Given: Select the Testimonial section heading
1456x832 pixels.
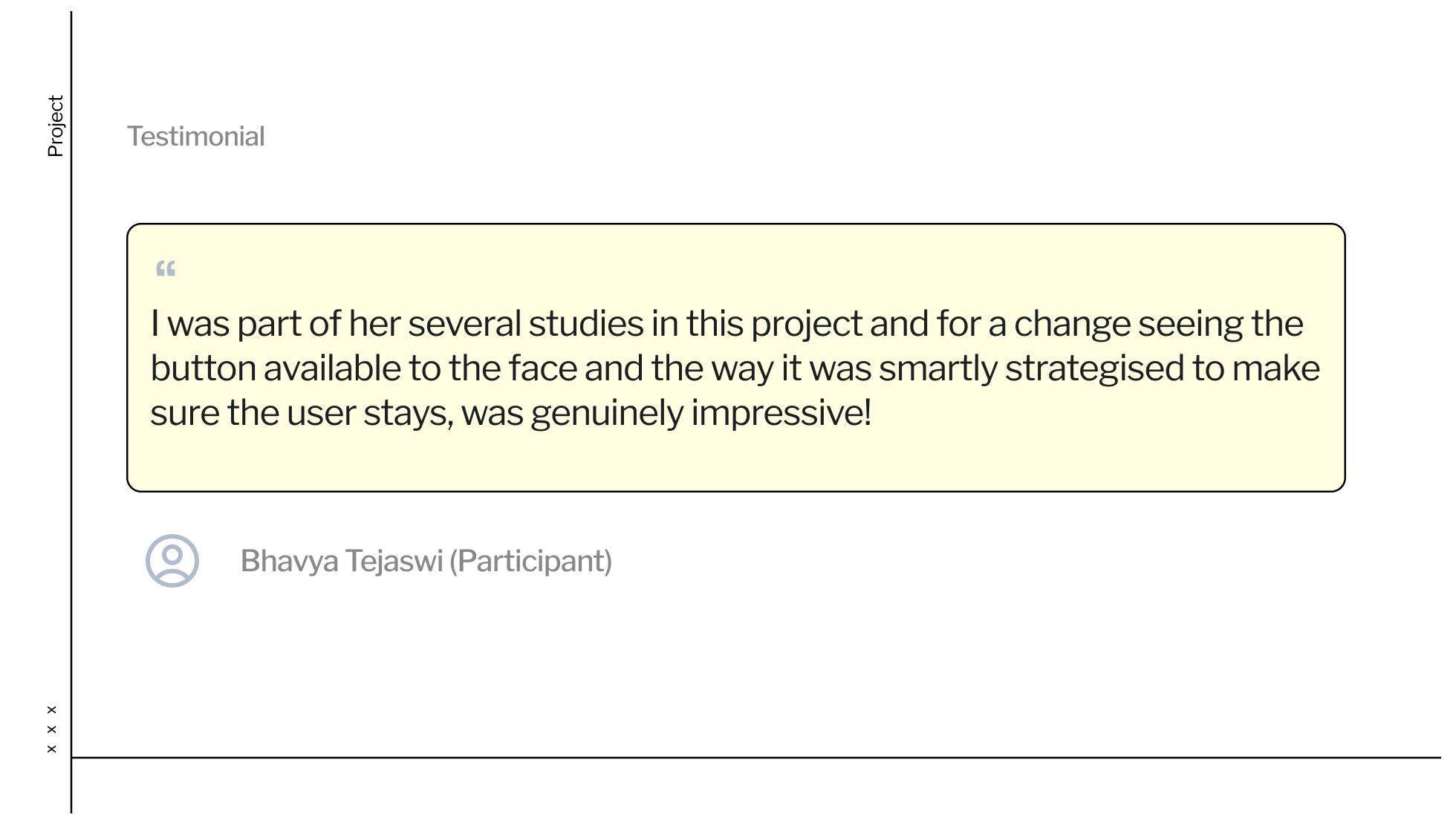Looking at the screenshot, I should (x=196, y=137).
